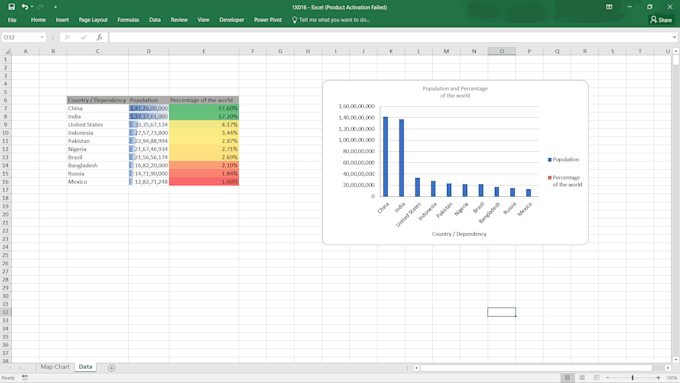
Task: Select column O header
Action: pos(502,51)
